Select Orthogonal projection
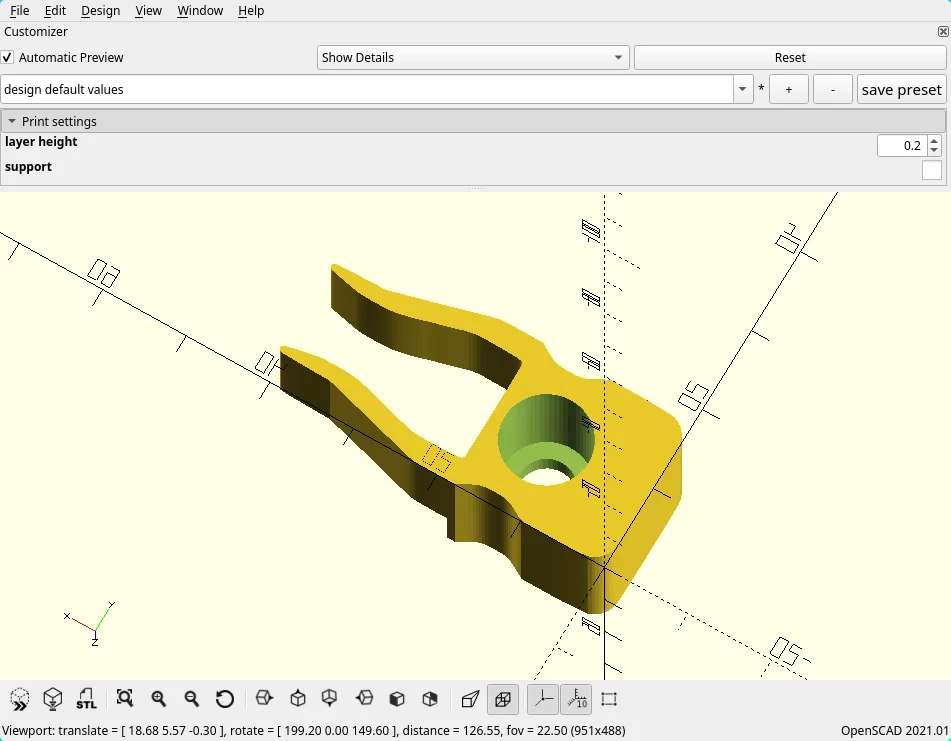 point(503,699)
